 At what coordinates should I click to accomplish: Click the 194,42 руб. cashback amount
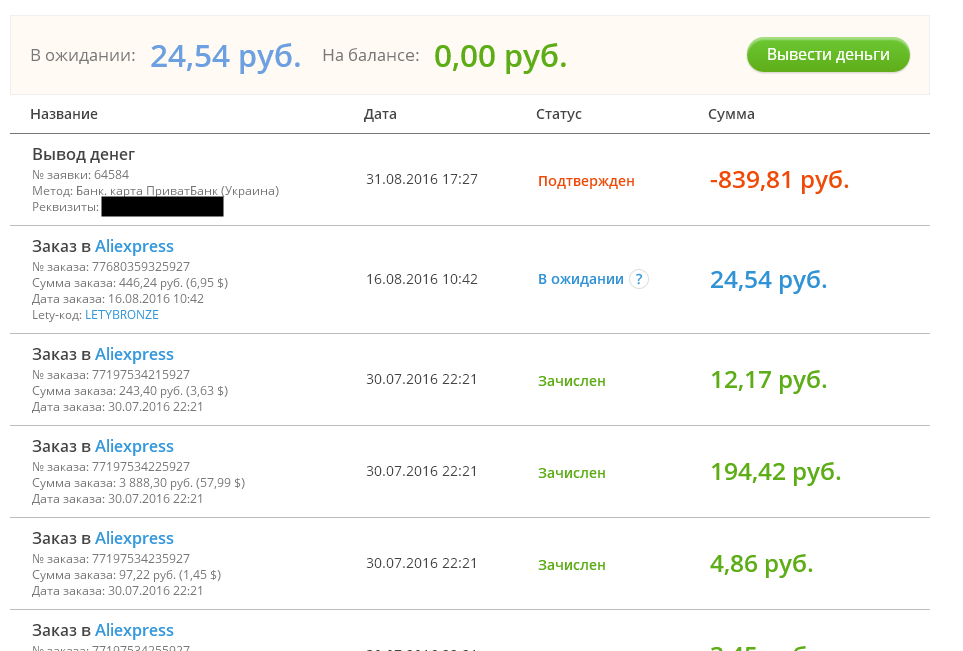coord(775,472)
